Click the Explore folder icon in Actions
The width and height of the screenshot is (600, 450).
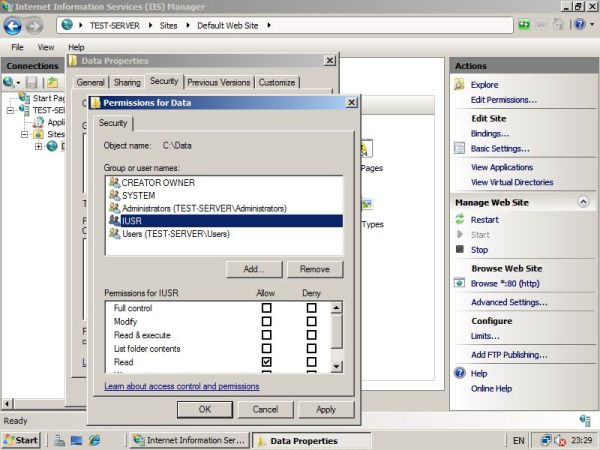pyautogui.click(x=459, y=85)
